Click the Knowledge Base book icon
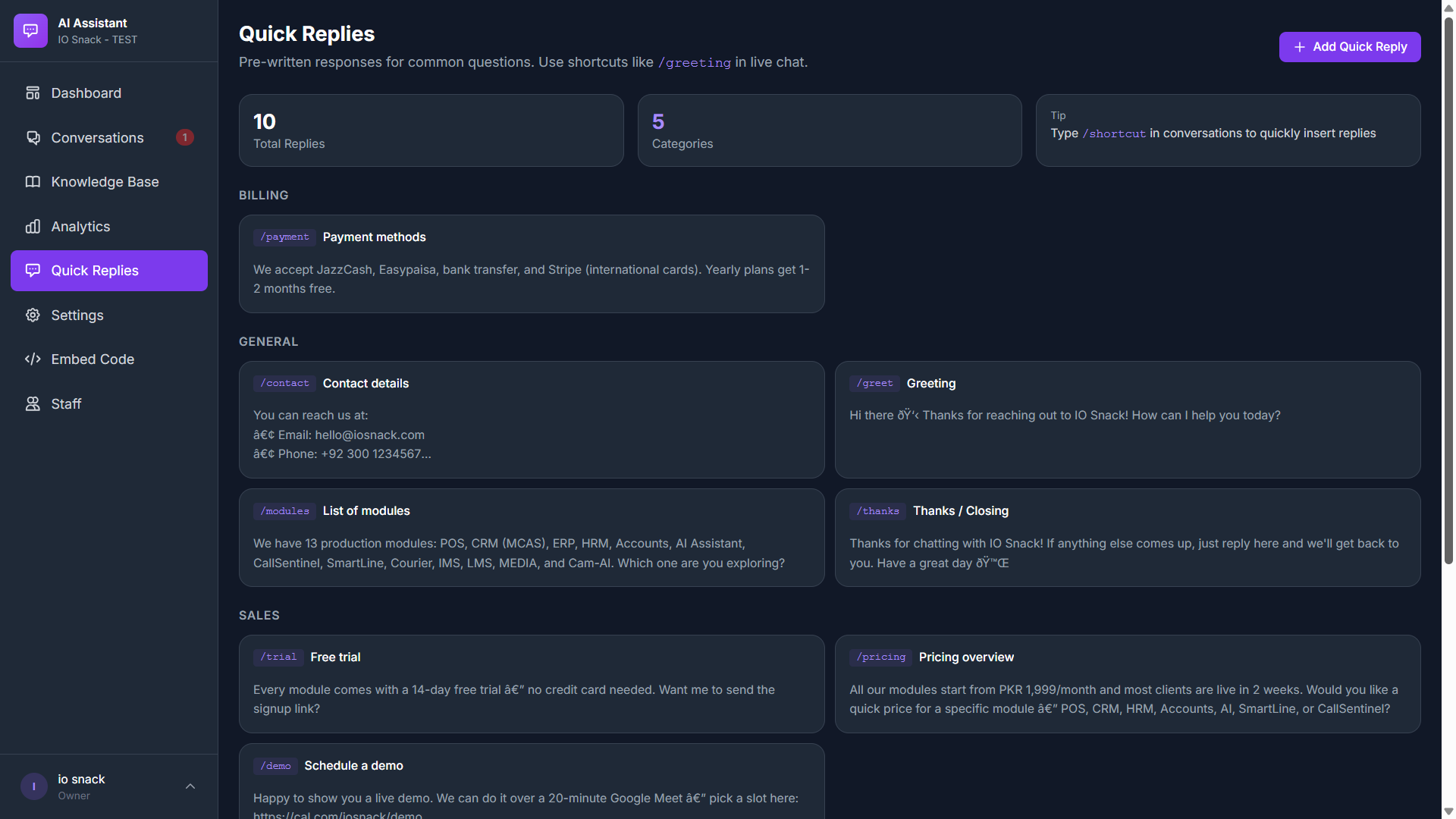This screenshot has width=1456, height=819. point(33,182)
